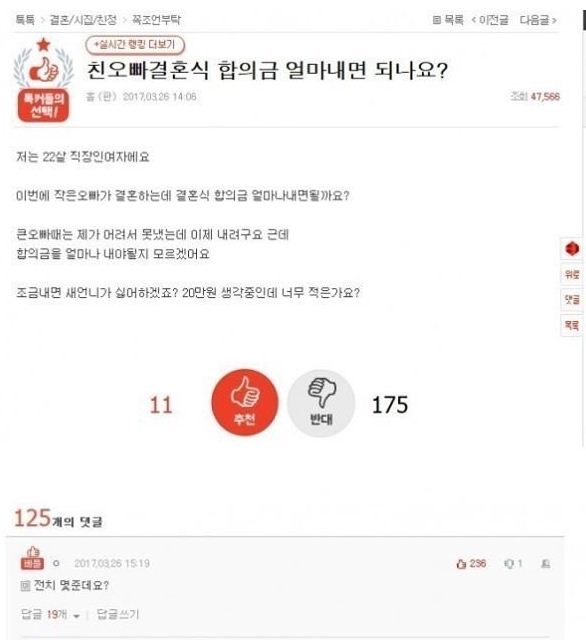Like the top comment with thumbs-up 236
The width and height of the screenshot is (586, 640).
(x=471, y=564)
